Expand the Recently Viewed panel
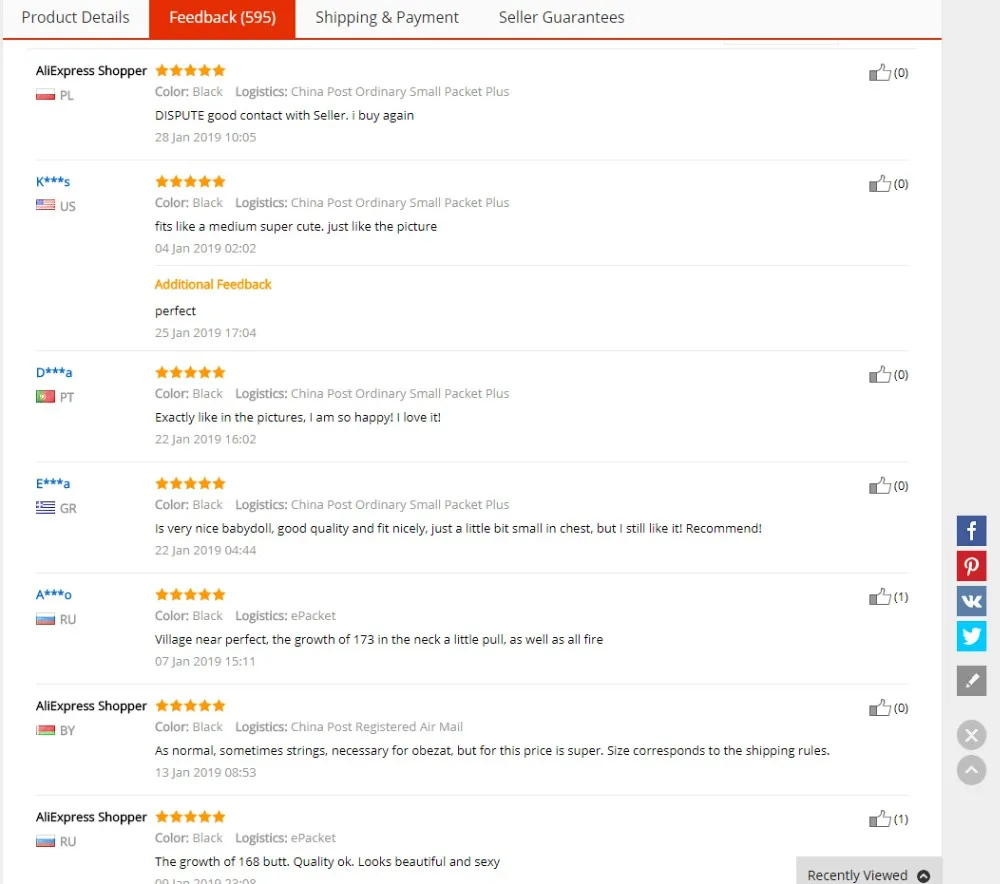Image resolution: width=1000 pixels, height=884 pixels. pyautogui.click(x=869, y=874)
